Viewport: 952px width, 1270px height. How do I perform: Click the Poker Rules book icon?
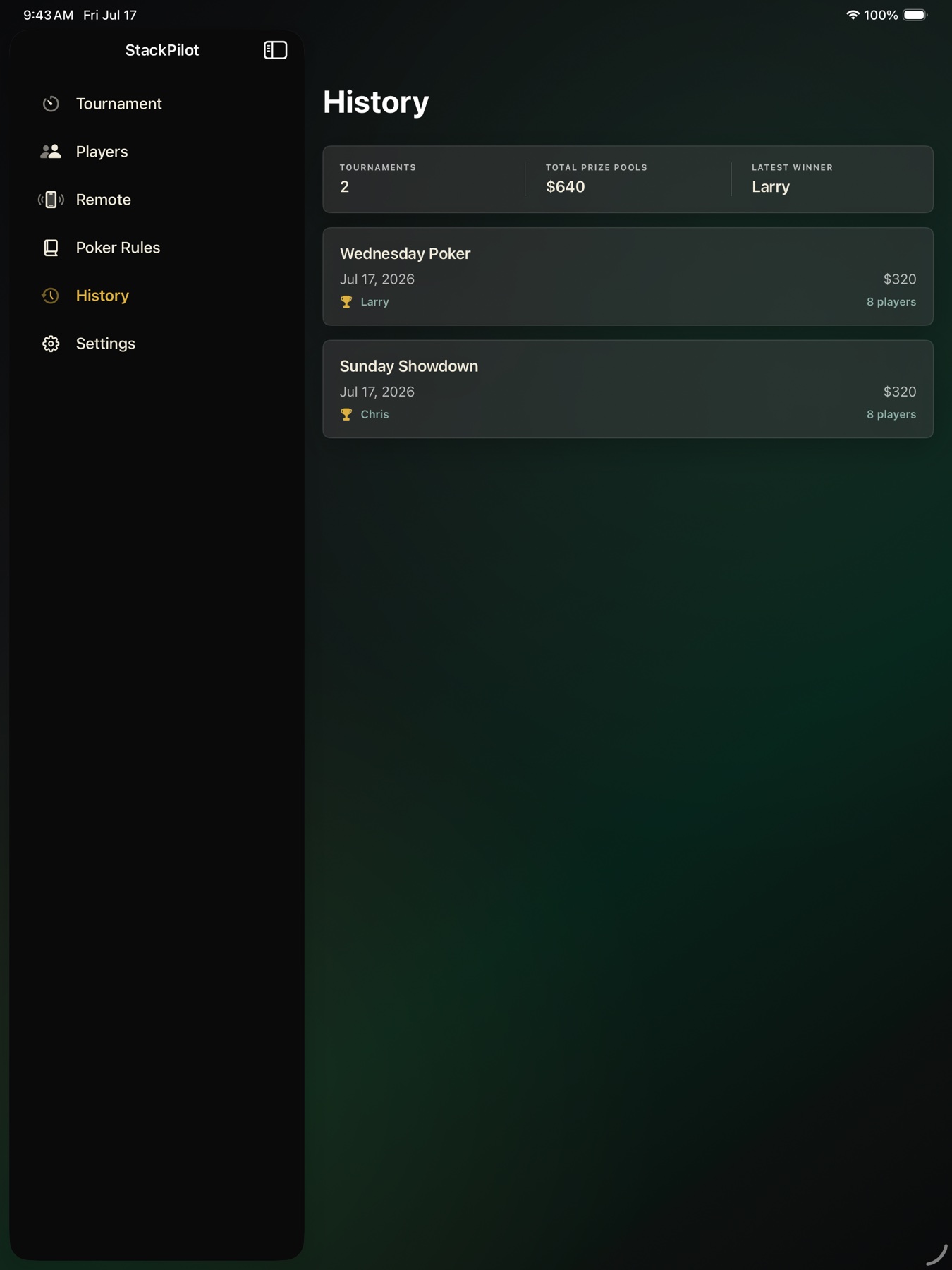pyautogui.click(x=51, y=248)
